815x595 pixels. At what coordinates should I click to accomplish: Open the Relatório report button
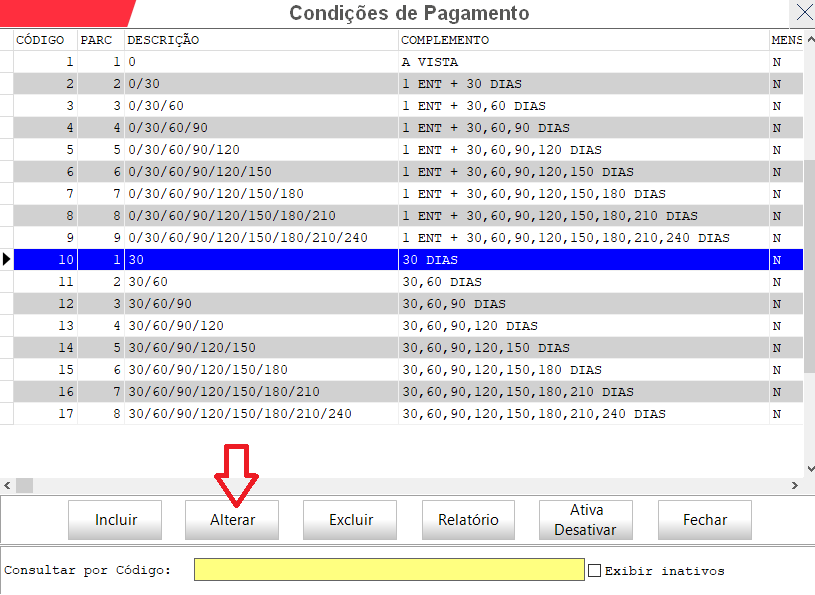click(x=468, y=520)
